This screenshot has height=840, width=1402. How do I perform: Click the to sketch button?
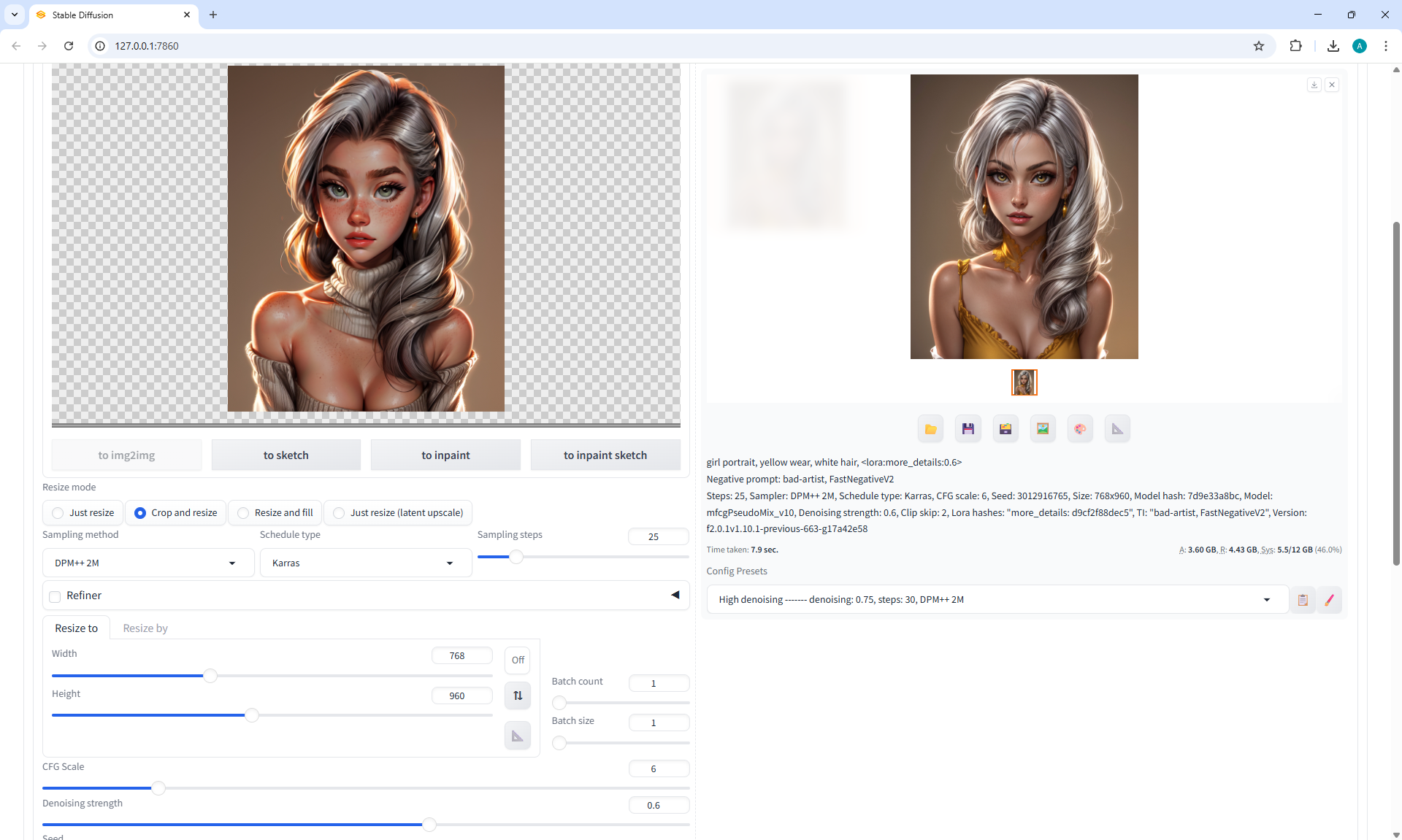click(x=286, y=455)
